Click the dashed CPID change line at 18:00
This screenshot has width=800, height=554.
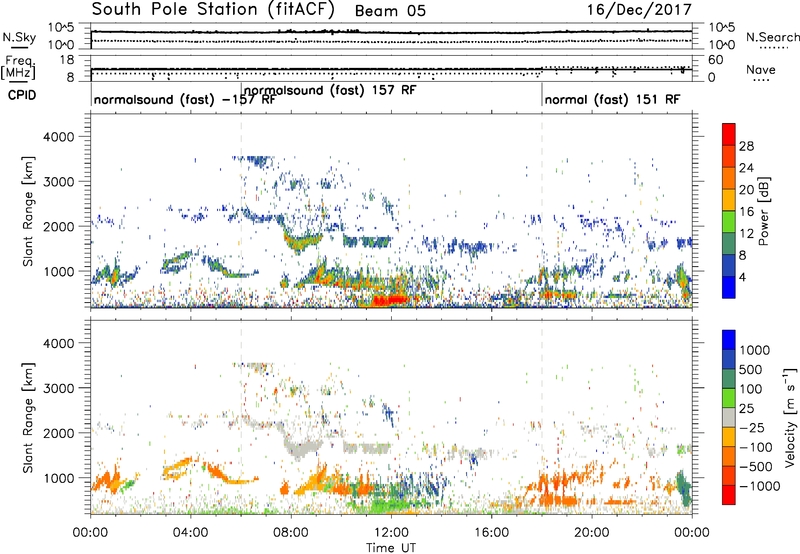tap(542, 211)
